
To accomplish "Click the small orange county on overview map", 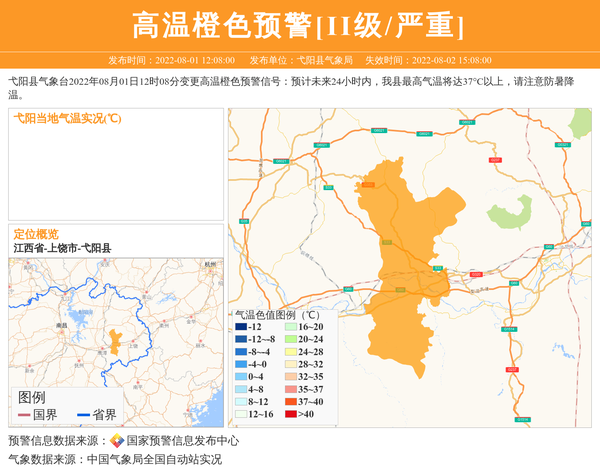I will pos(116,341).
